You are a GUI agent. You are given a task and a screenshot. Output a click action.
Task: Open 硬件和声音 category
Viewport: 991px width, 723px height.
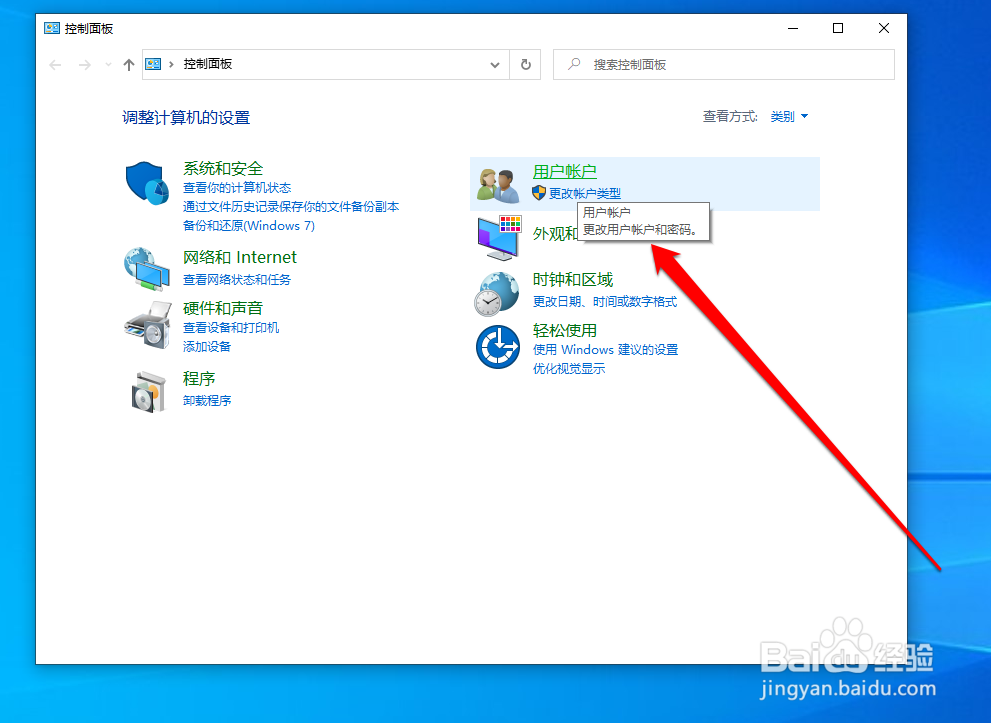pos(223,308)
